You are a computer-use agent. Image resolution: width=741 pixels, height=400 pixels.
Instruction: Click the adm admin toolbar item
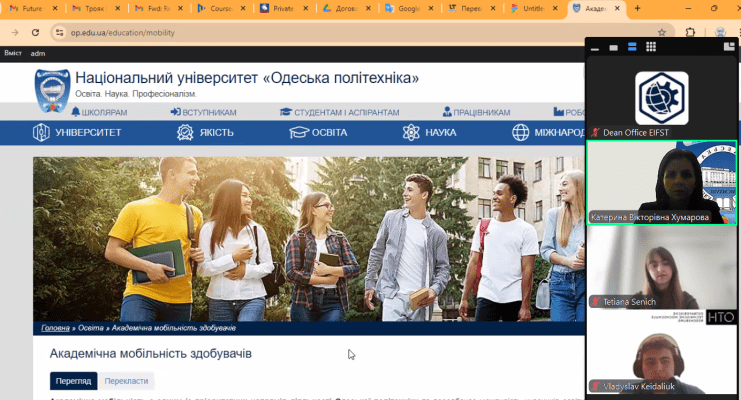pyautogui.click(x=38, y=53)
